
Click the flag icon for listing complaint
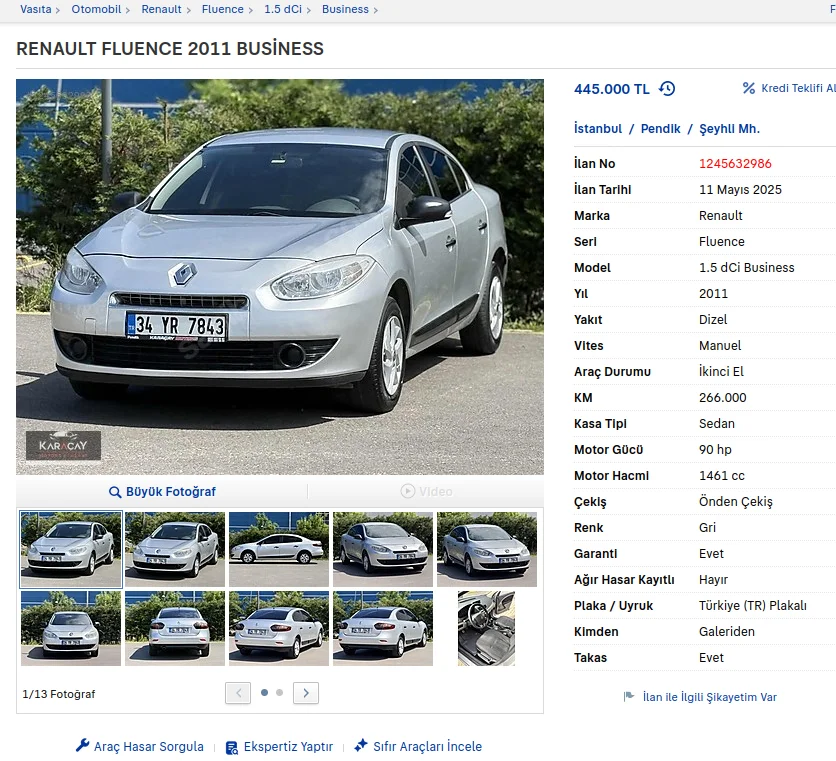(x=629, y=696)
